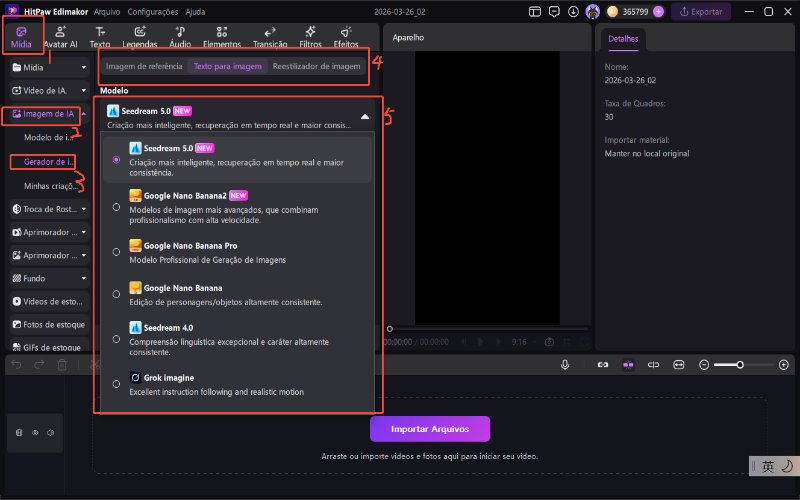Click the fit timeline to window icon
Image resolution: width=800 pixels, height=500 pixels.
[x=679, y=365]
